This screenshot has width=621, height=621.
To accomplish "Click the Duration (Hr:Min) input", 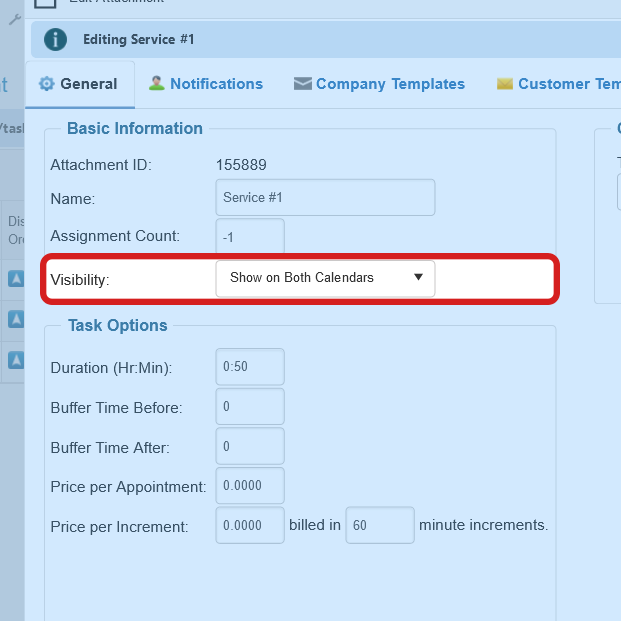I will point(250,367).
